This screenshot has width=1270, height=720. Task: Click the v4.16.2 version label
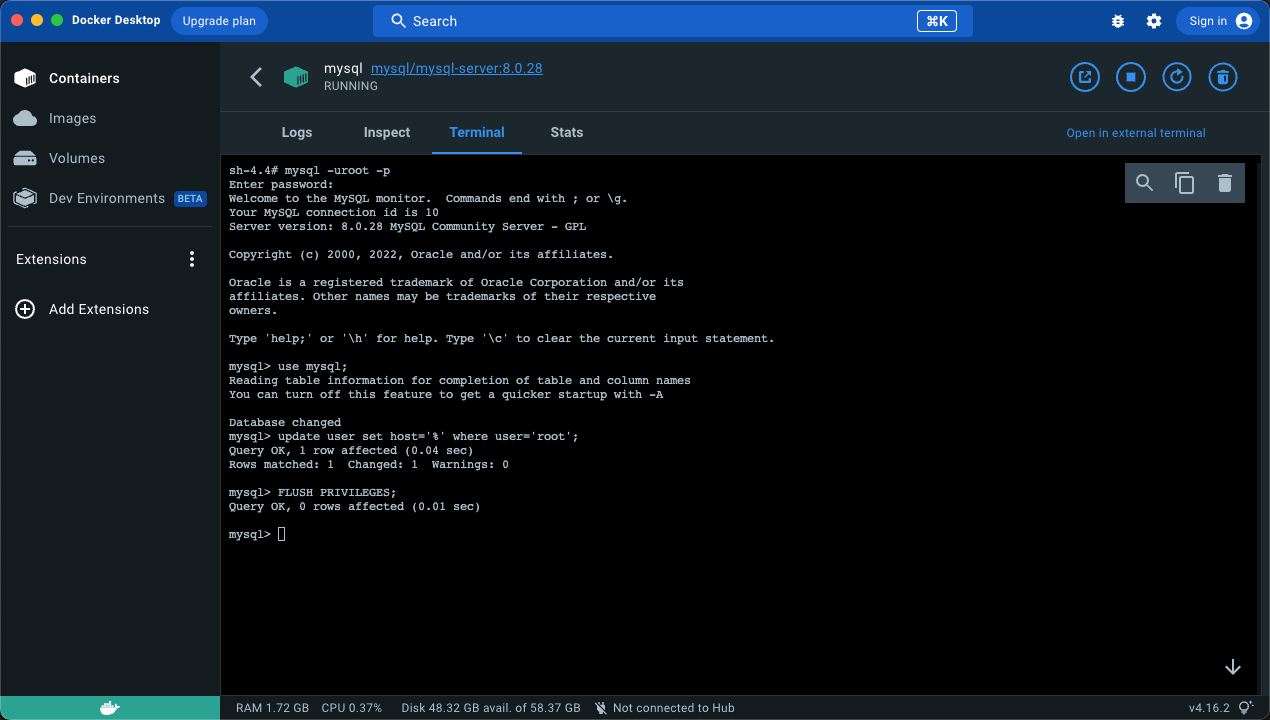(x=1209, y=708)
